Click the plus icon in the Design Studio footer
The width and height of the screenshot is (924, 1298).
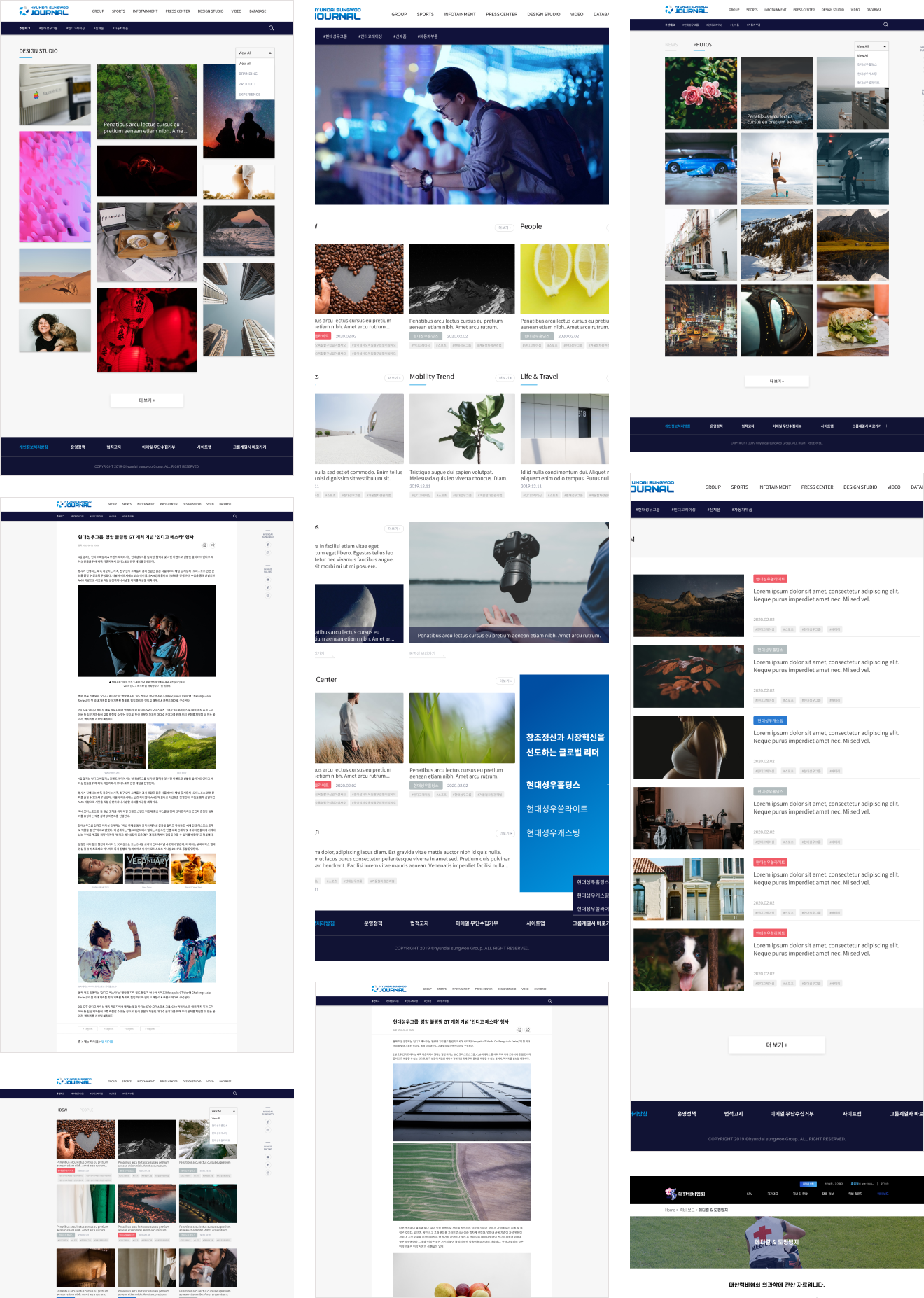click(272, 447)
